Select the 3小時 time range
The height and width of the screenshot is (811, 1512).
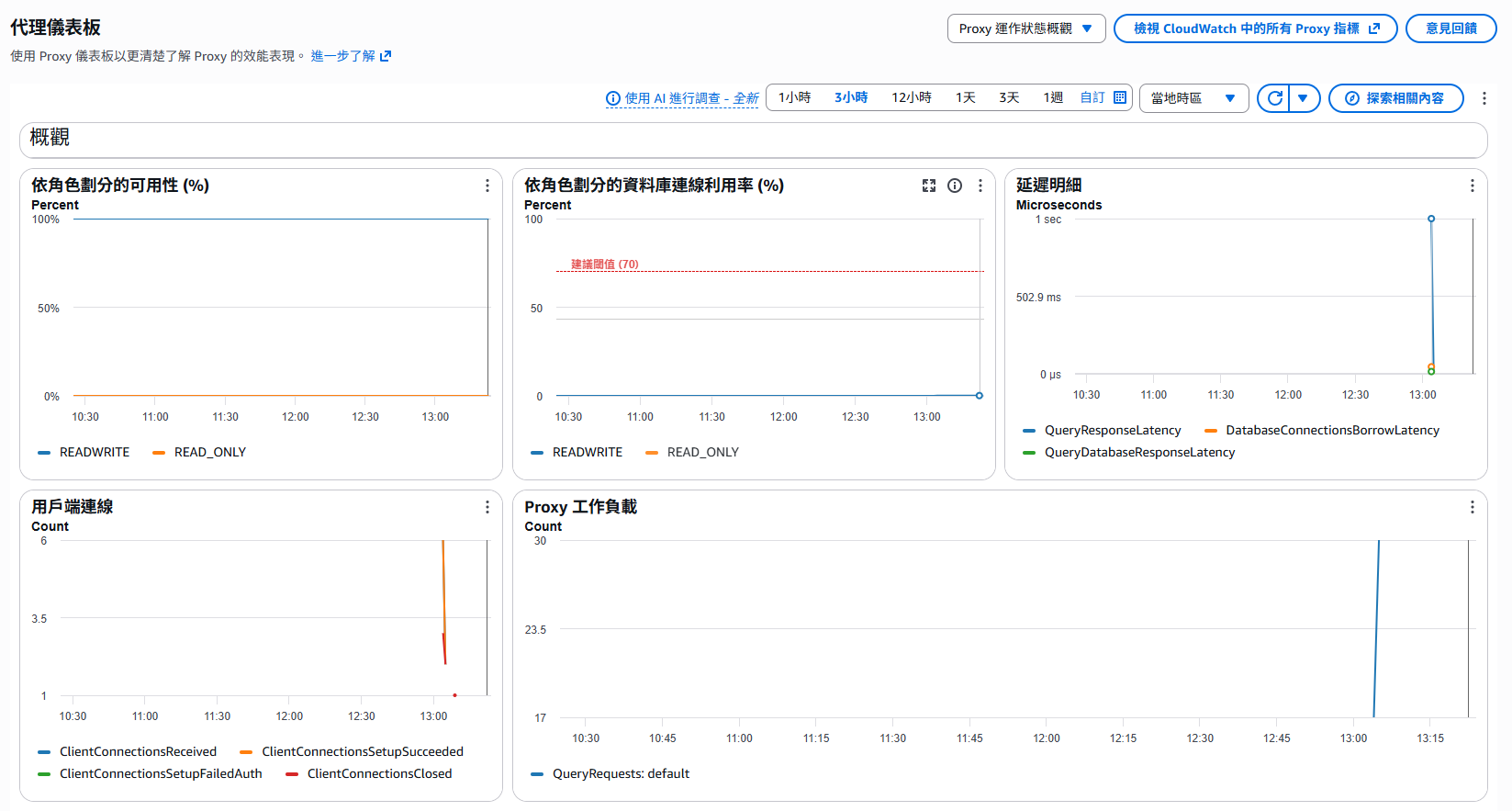click(851, 97)
